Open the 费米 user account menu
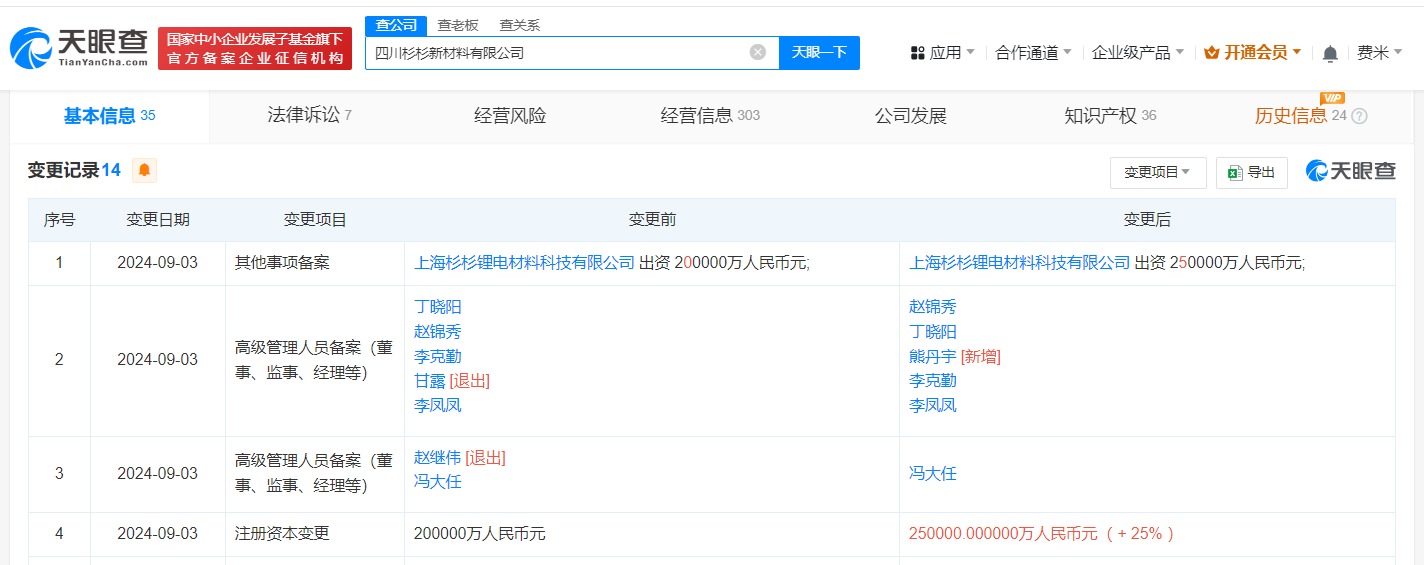 pyautogui.click(x=1379, y=53)
